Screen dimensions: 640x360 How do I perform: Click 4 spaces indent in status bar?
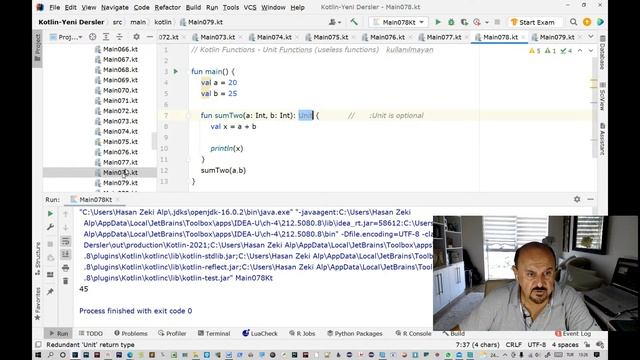click(565, 345)
